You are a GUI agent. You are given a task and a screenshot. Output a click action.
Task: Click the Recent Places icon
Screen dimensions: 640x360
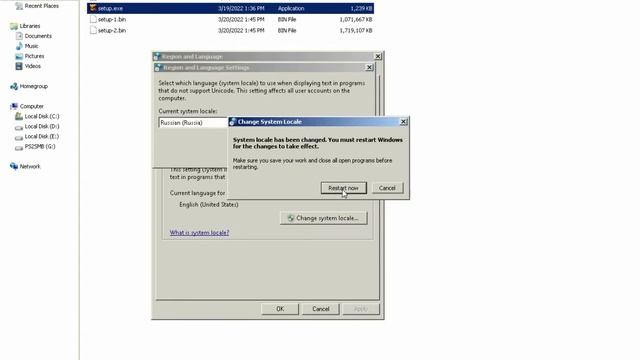click(x=19, y=6)
